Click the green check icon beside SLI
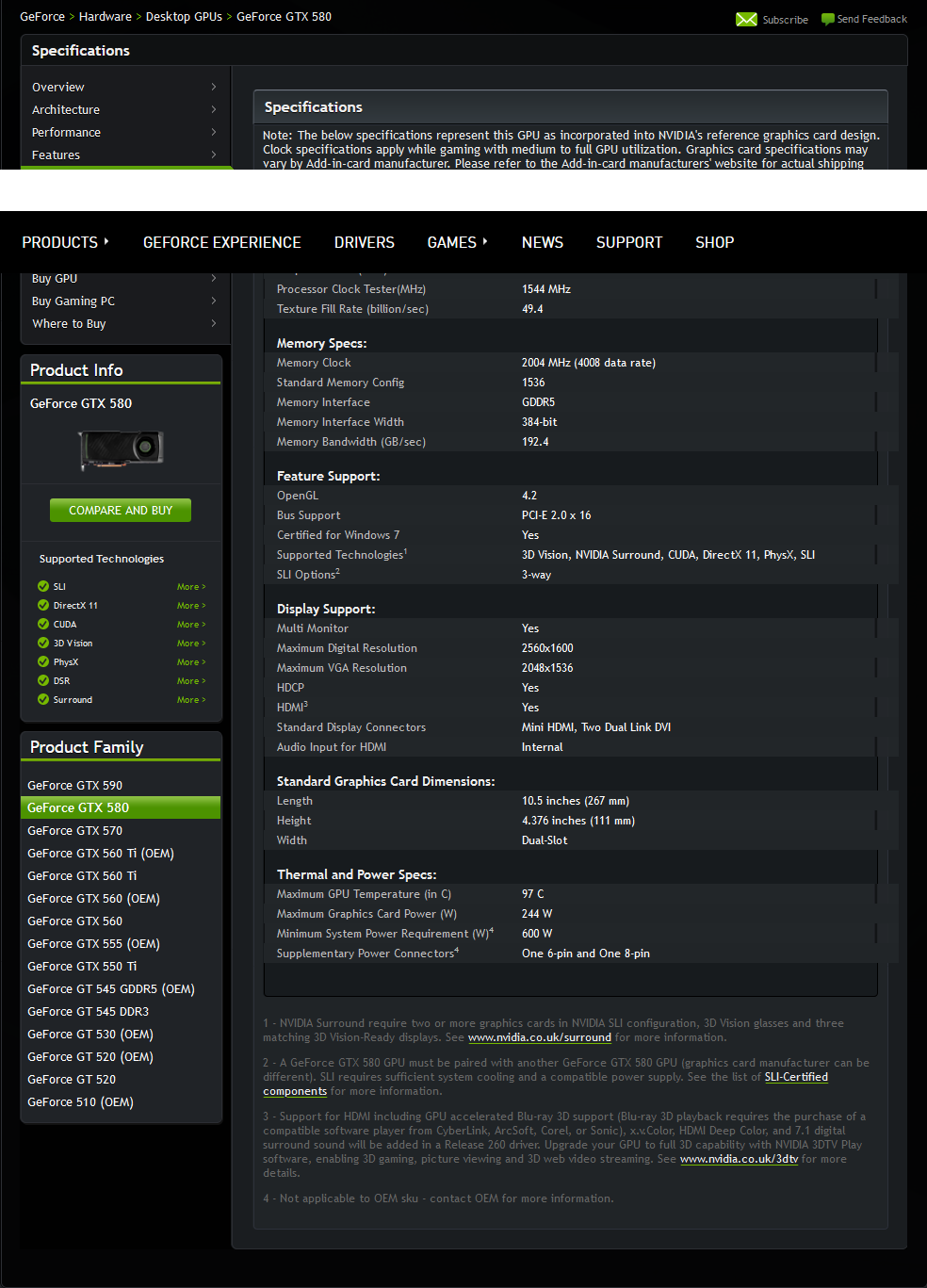This screenshot has width=927, height=1288. click(43, 586)
